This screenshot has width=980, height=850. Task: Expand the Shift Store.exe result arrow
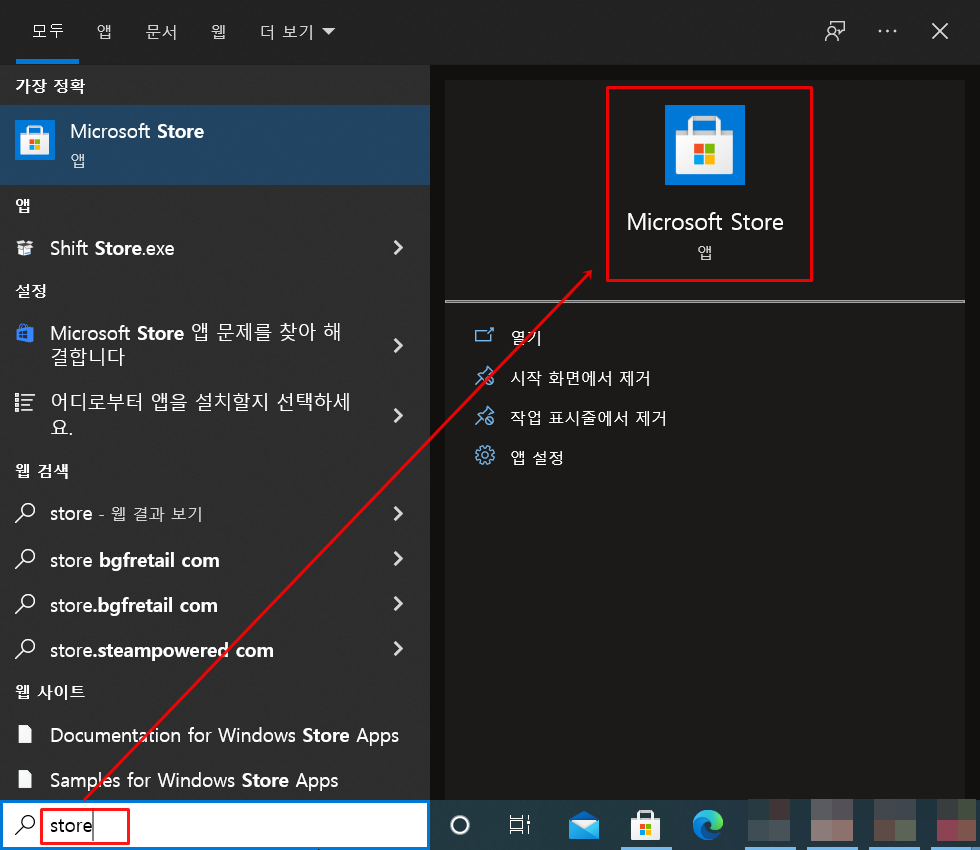click(398, 248)
